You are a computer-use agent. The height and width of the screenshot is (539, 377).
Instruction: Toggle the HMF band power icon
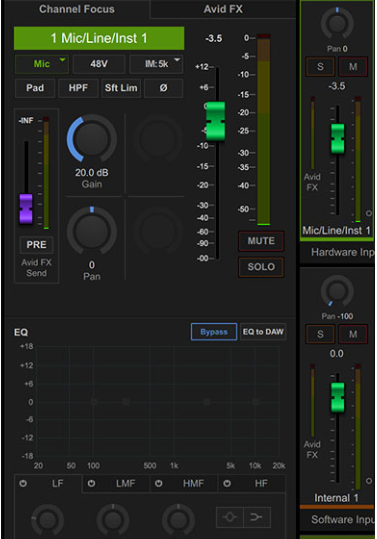(x=158, y=484)
